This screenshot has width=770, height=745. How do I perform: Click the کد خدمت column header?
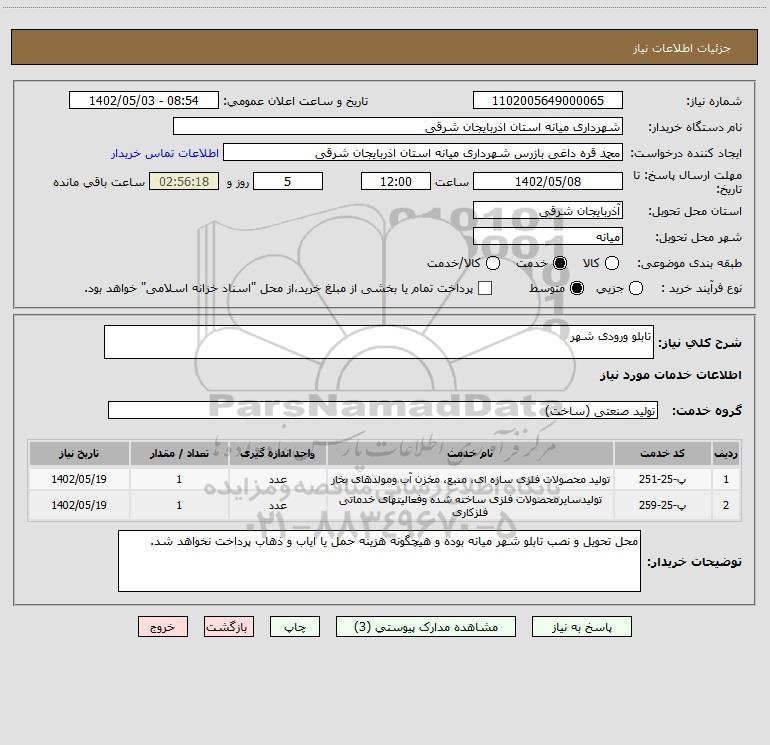point(662,453)
